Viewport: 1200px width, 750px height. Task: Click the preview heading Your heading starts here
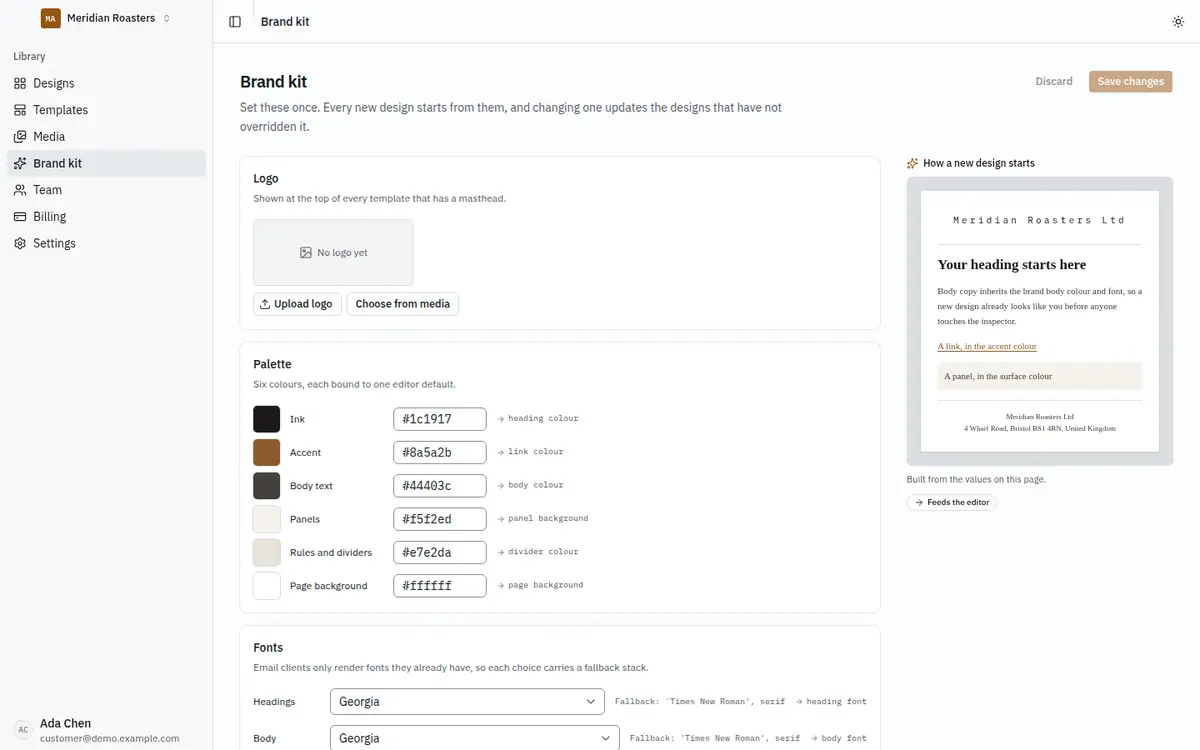point(1012,265)
